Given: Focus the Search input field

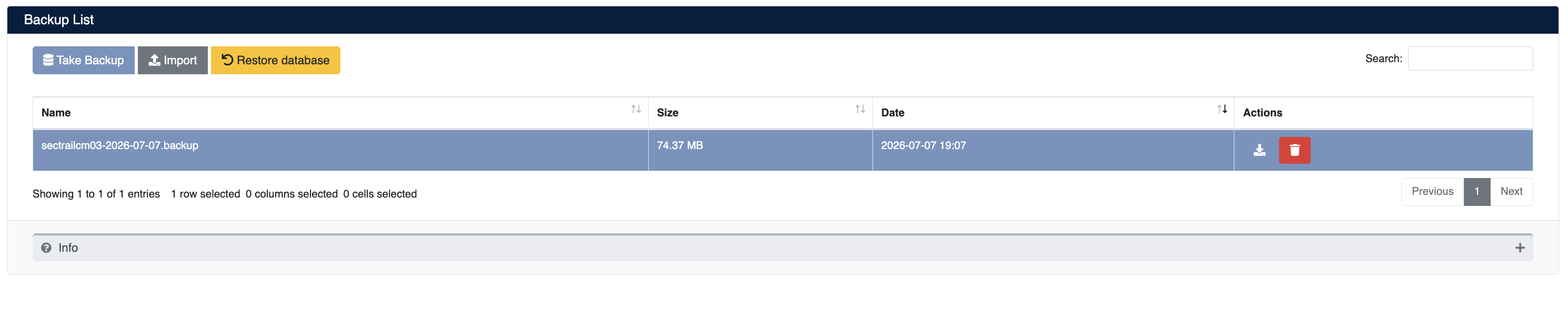Looking at the screenshot, I should (x=1470, y=58).
